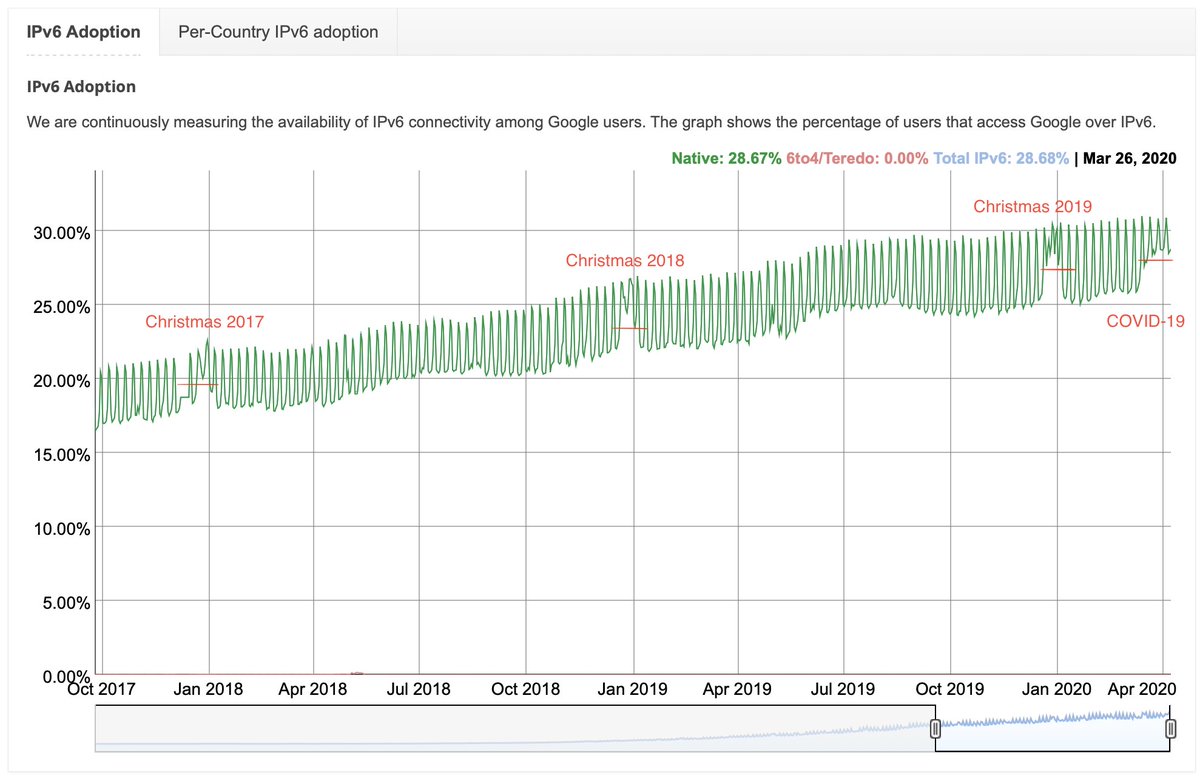Click the Christmas 2019 annotation

click(x=1032, y=206)
